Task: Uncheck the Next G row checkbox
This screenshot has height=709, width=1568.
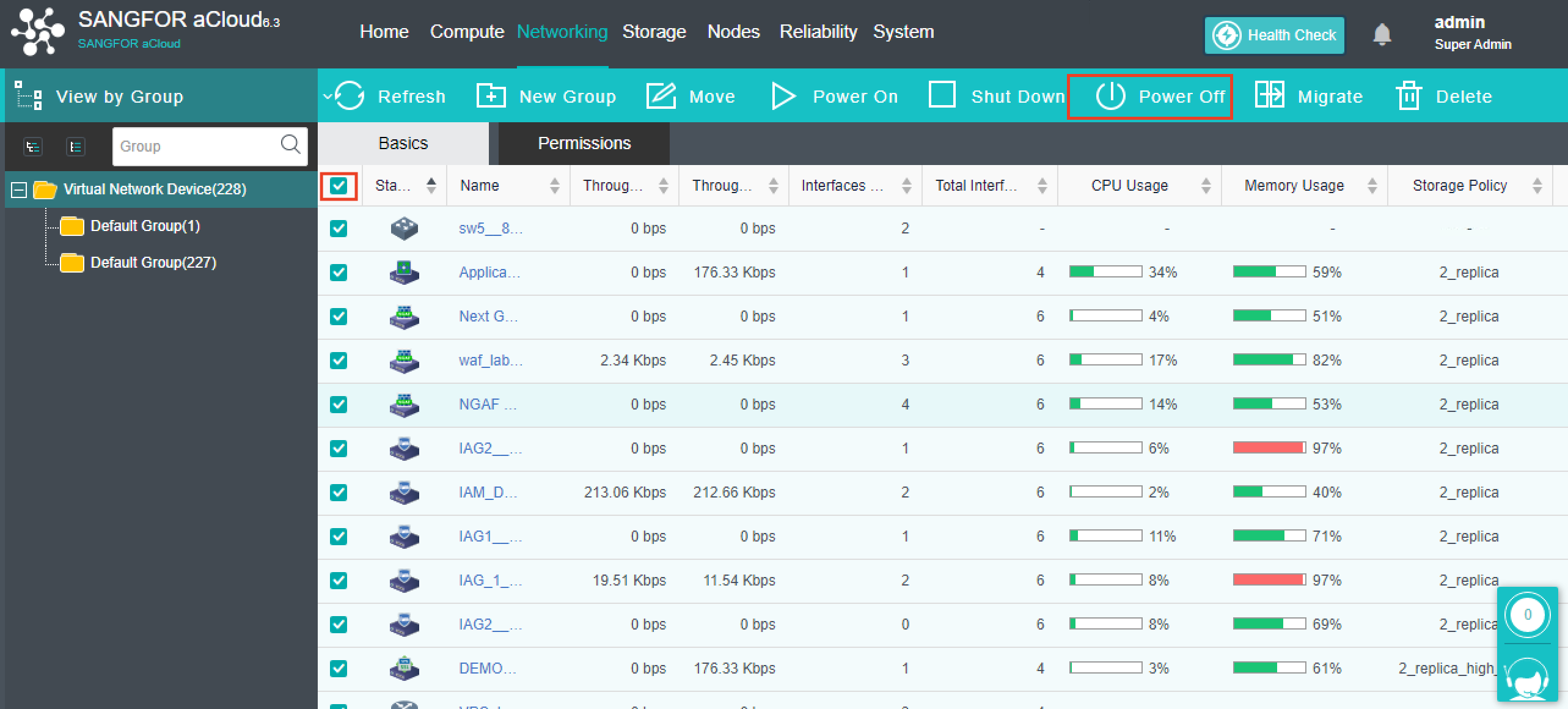Action: [339, 317]
